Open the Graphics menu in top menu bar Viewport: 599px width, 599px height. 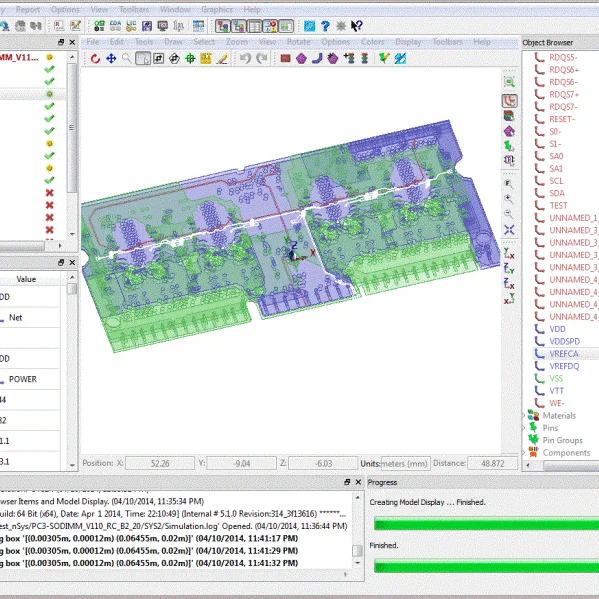(217, 10)
